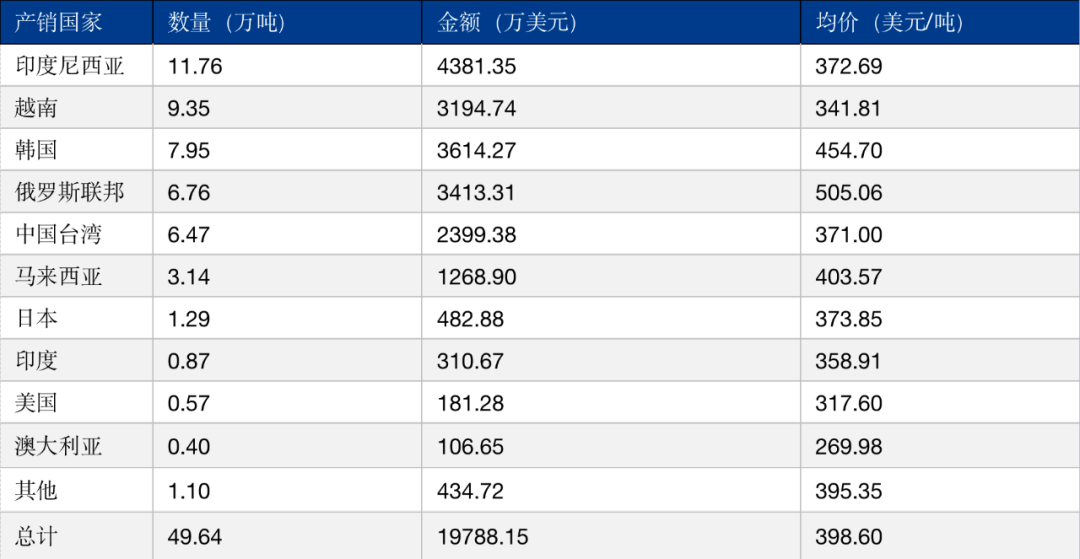Click the Indonesia amount value 4381.35
The height and width of the screenshot is (559, 1080).
pyautogui.click(x=476, y=66)
